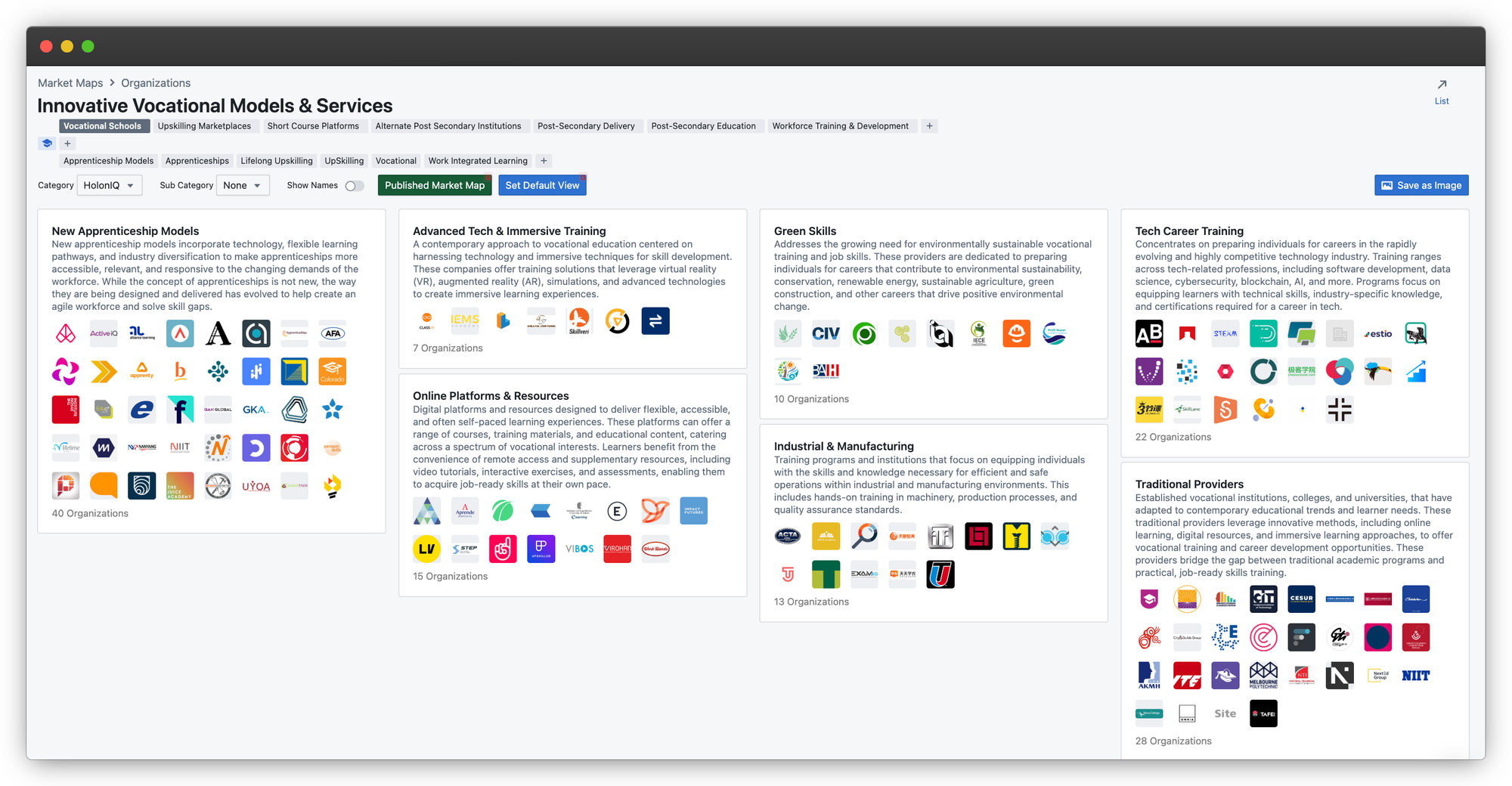Viewport: 1512px width, 786px height.
Task: Open The Juice Academy logo
Action: tap(180, 486)
